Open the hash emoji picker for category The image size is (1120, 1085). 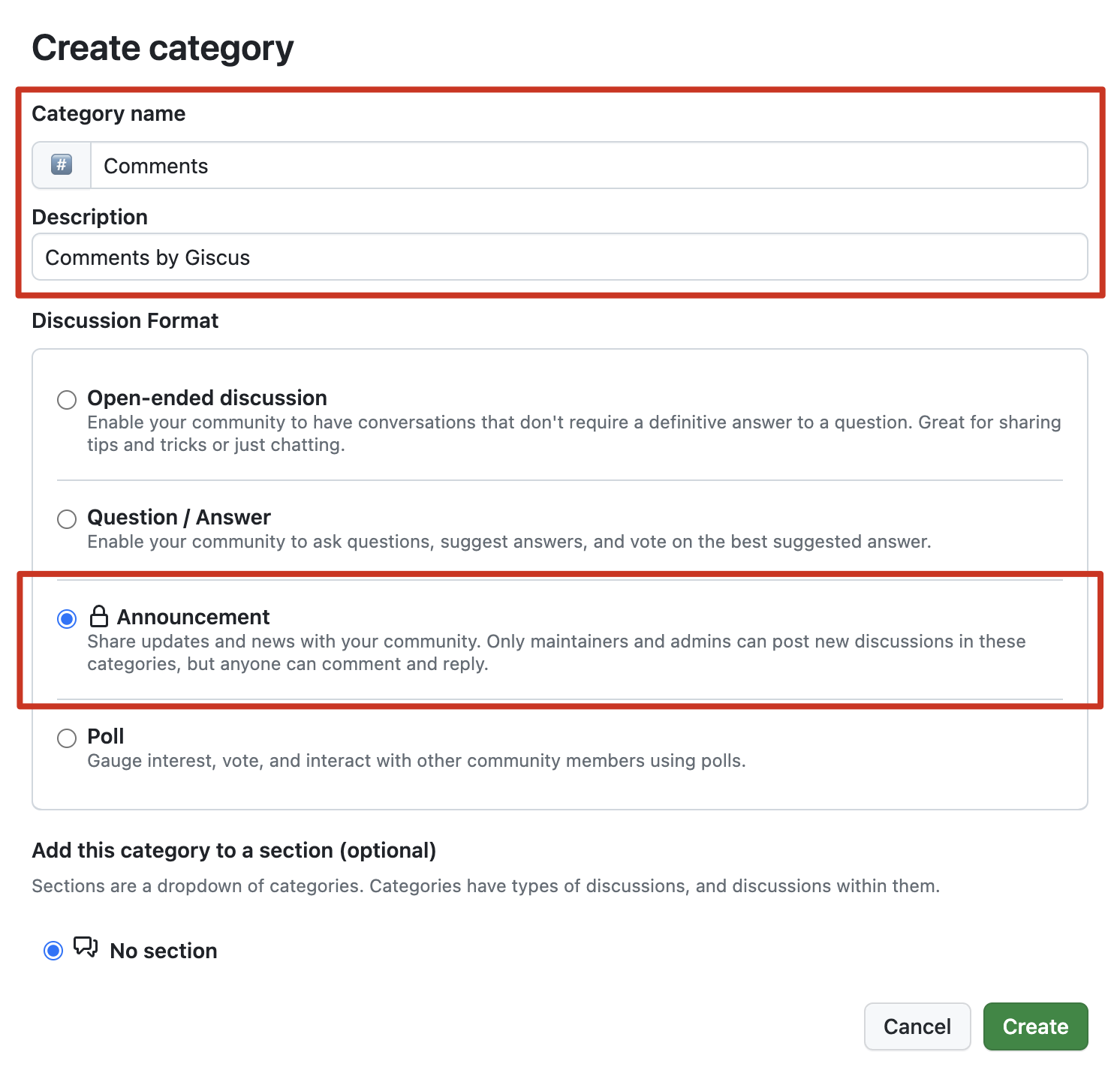pos(62,165)
